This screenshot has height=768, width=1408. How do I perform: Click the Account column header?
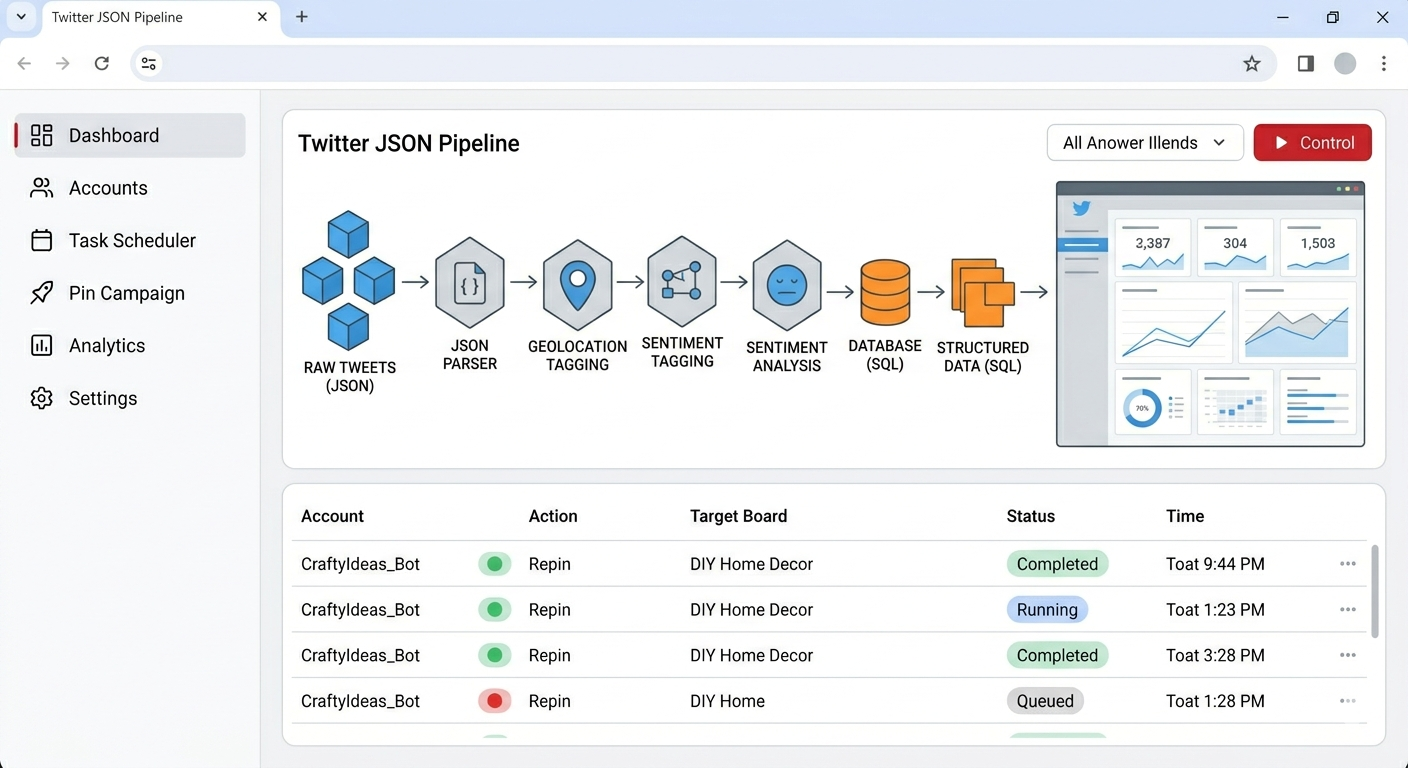click(x=332, y=516)
